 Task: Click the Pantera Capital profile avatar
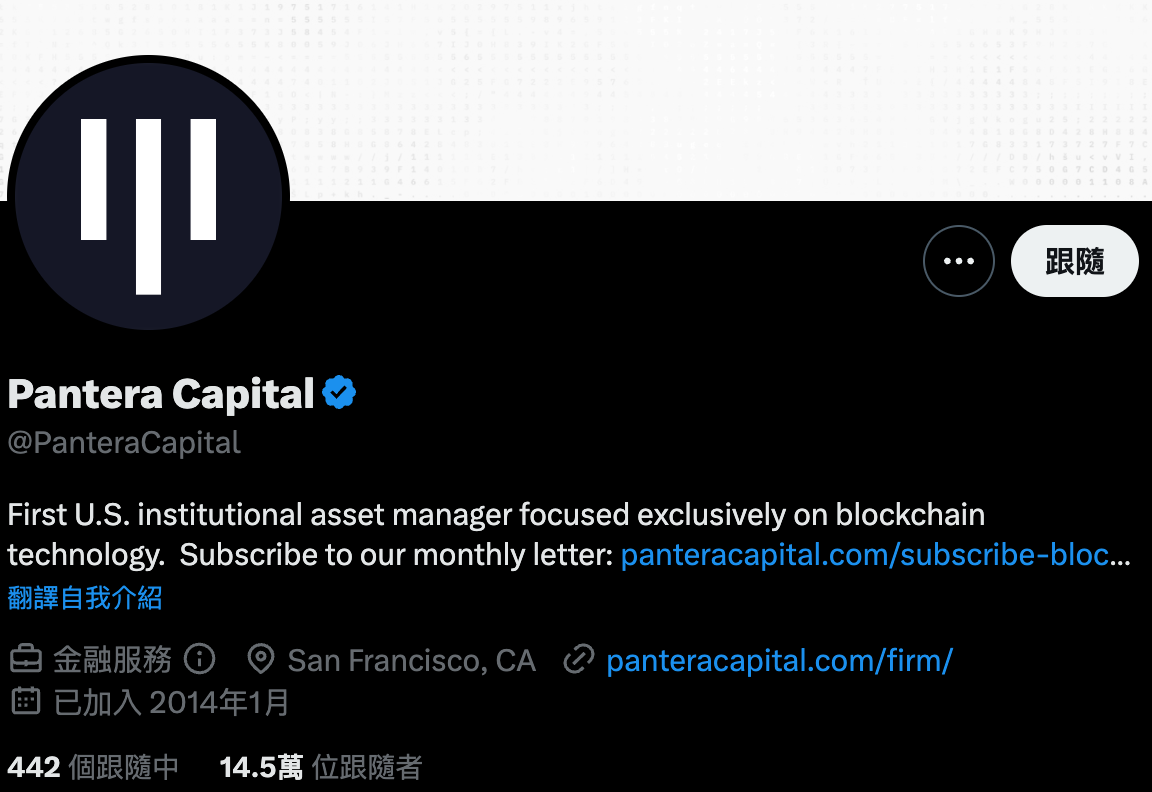pyautogui.click(x=148, y=195)
